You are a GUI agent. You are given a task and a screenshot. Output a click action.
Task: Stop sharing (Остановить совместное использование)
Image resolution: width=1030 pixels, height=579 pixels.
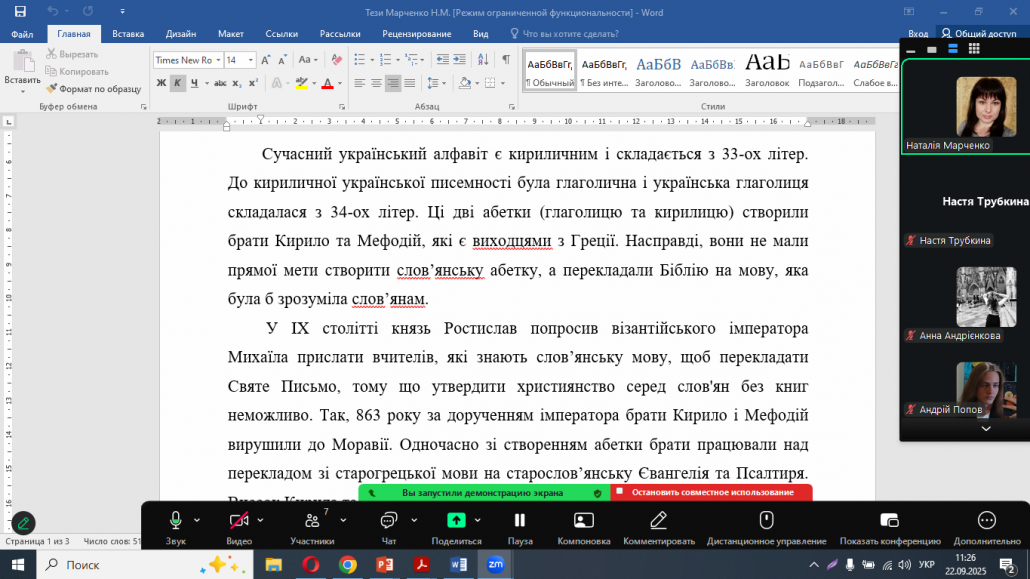(711, 492)
